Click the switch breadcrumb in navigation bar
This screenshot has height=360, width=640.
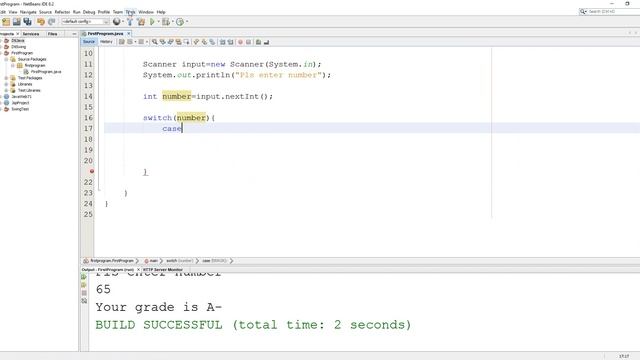click(x=179, y=261)
